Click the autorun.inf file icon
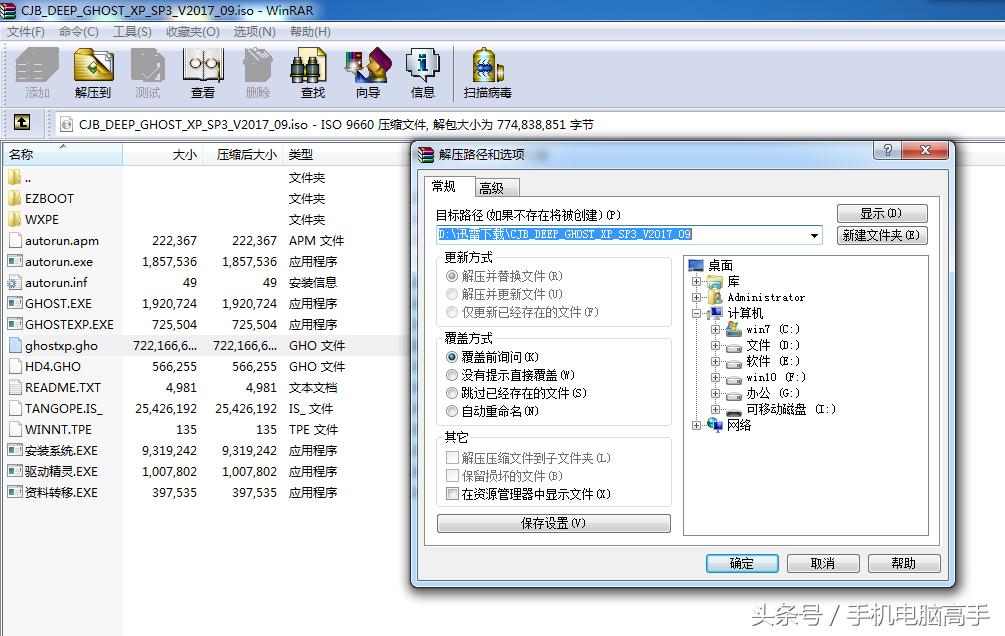 tap(15, 282)
